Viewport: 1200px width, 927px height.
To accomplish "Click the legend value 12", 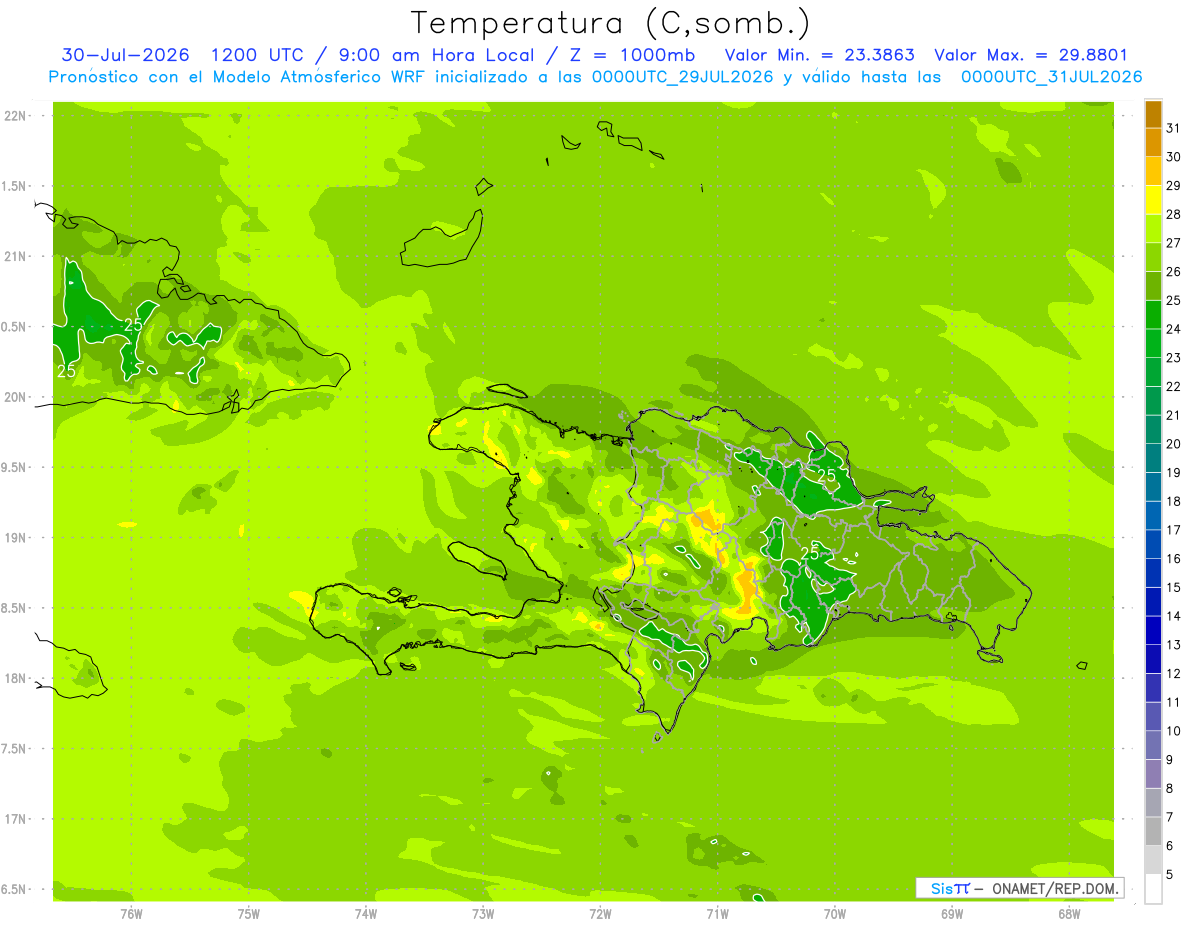I will (1173, 673).
